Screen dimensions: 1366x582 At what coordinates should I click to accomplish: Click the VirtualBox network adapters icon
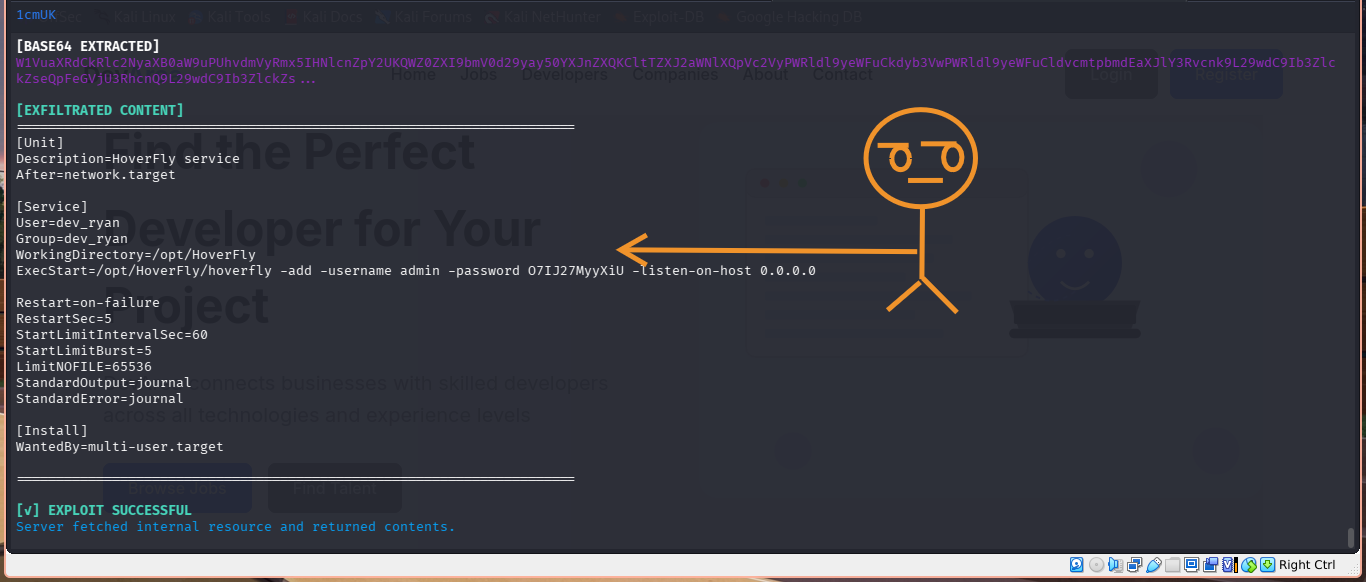point(1135,565)
